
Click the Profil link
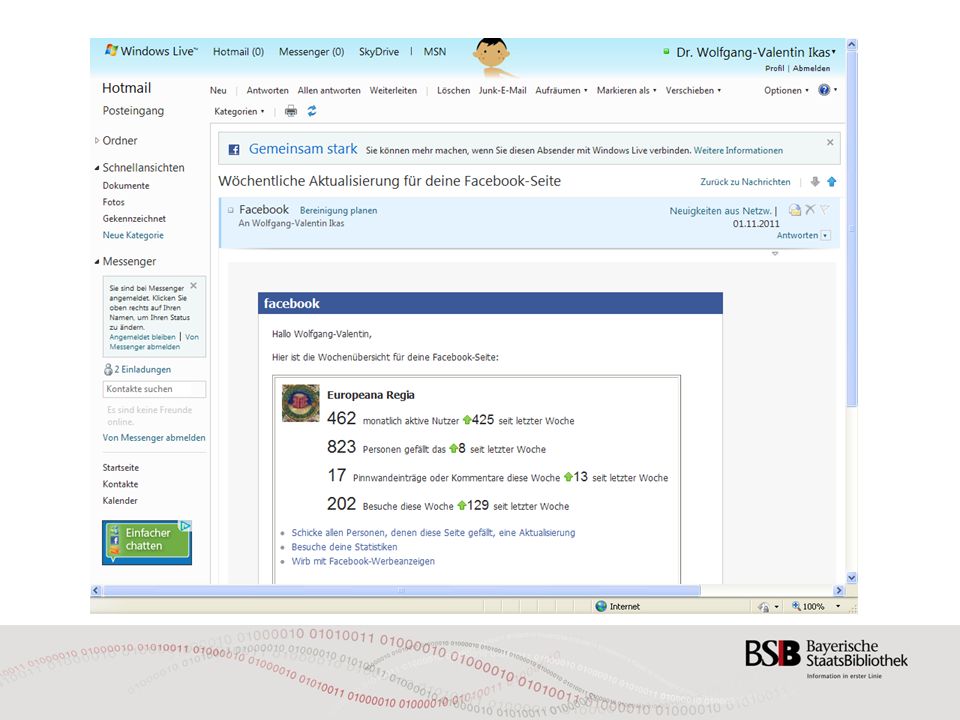(x=774, y=68)
